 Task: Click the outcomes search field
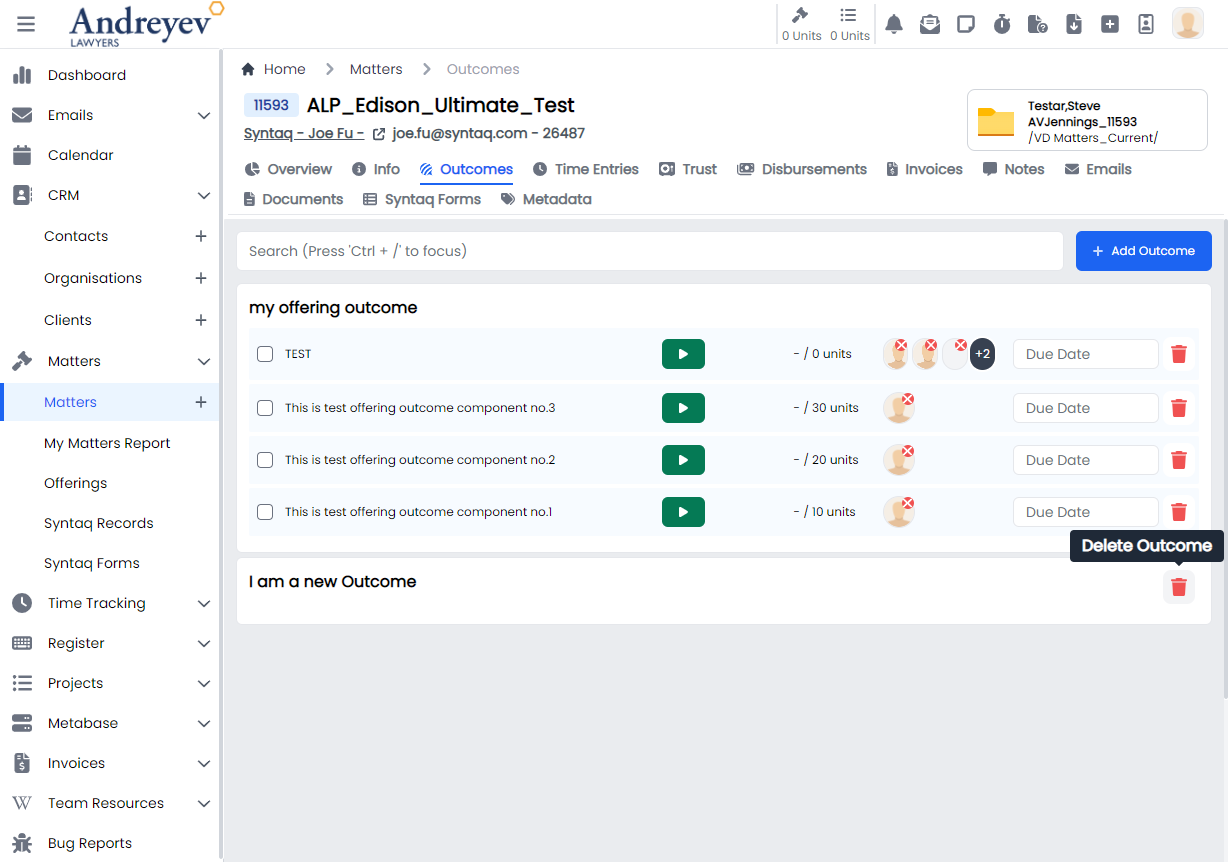point(649,251)
